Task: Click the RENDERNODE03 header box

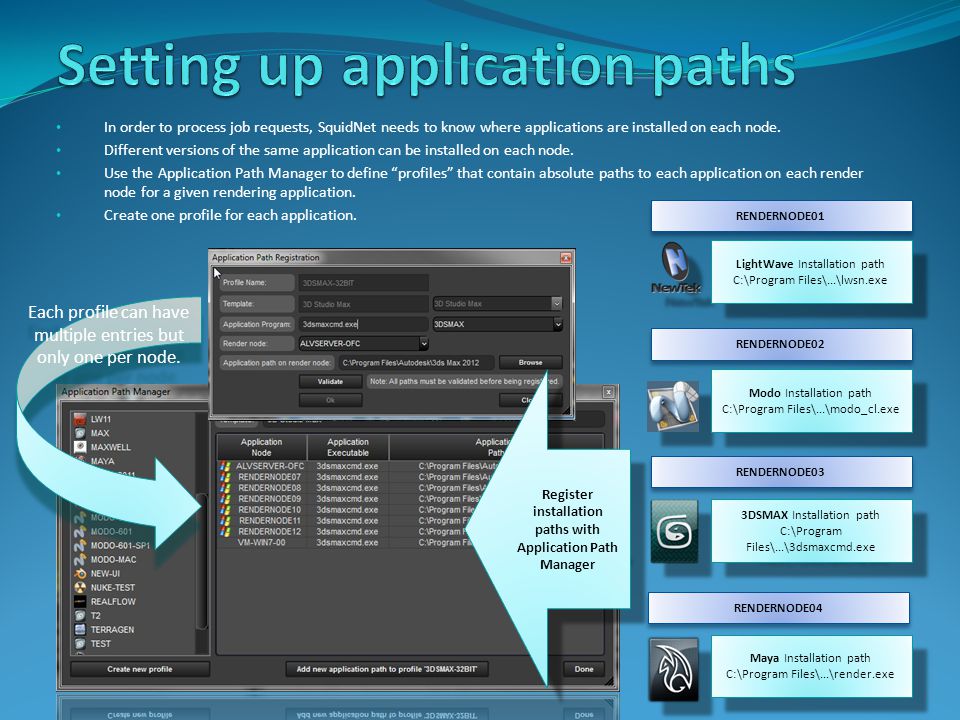Action: click(x=781, y=472)
